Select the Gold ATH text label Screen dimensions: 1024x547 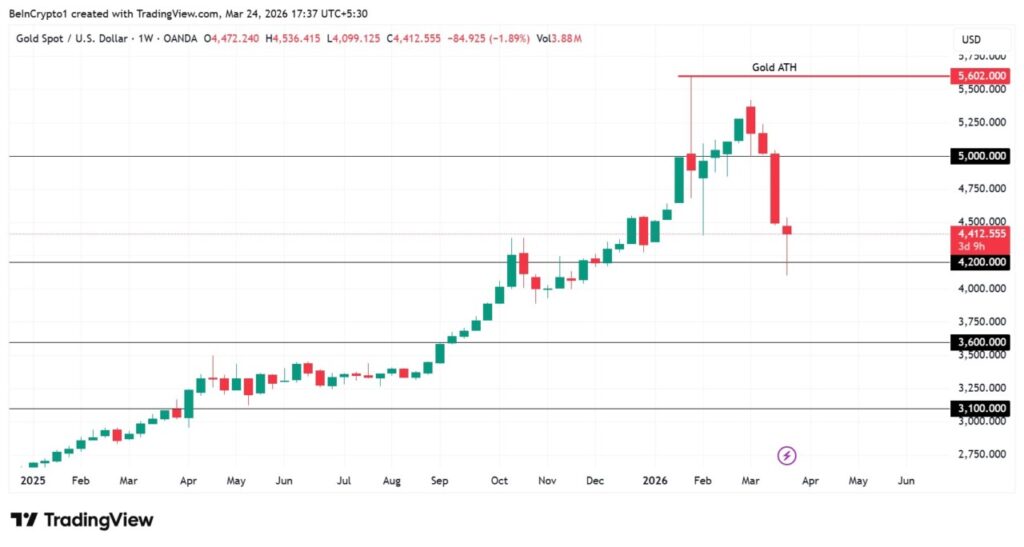point(774,67)
